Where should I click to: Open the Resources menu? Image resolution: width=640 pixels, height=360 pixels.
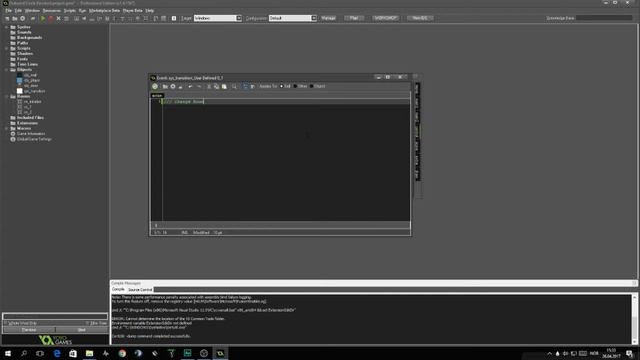click(51, 11)
